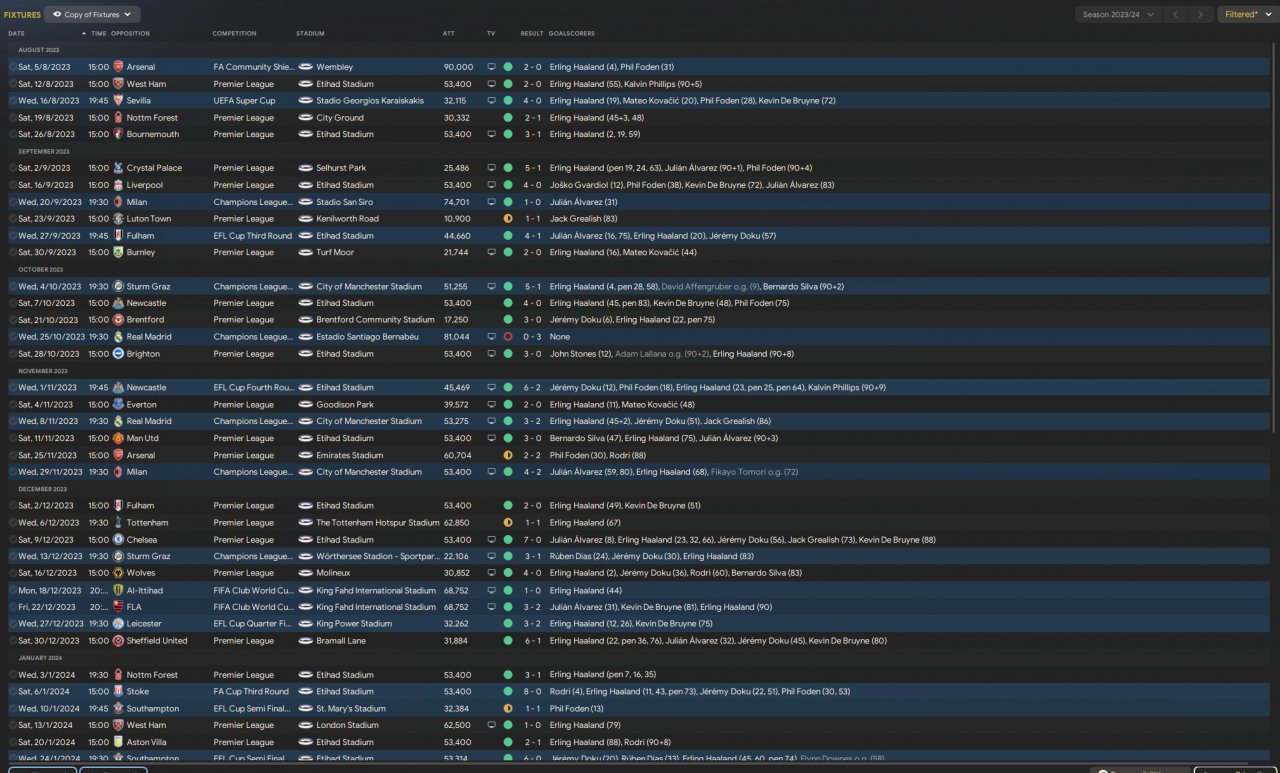The height and width of the screenshot is (773, 1280).
Task: Click the Stoke club badge
Action: point(118,692)
